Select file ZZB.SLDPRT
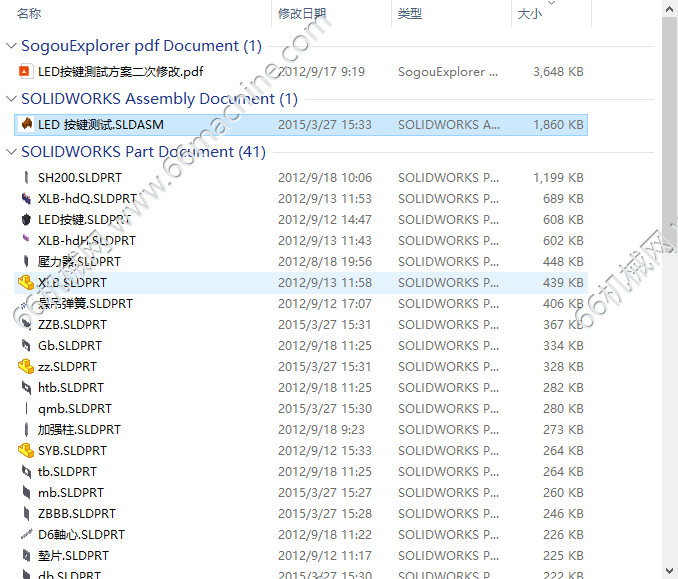Image resolution: width=678 pixels, height=579 pixels. 72,324
